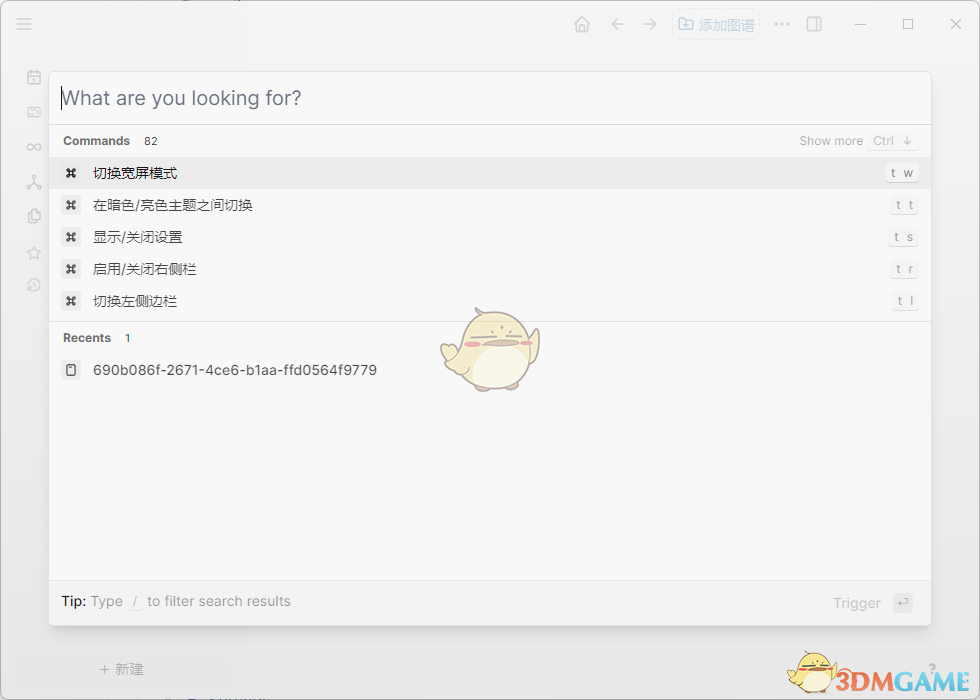
Task: Open the hamburger menu top-left
Action: (x=24, y=24)
